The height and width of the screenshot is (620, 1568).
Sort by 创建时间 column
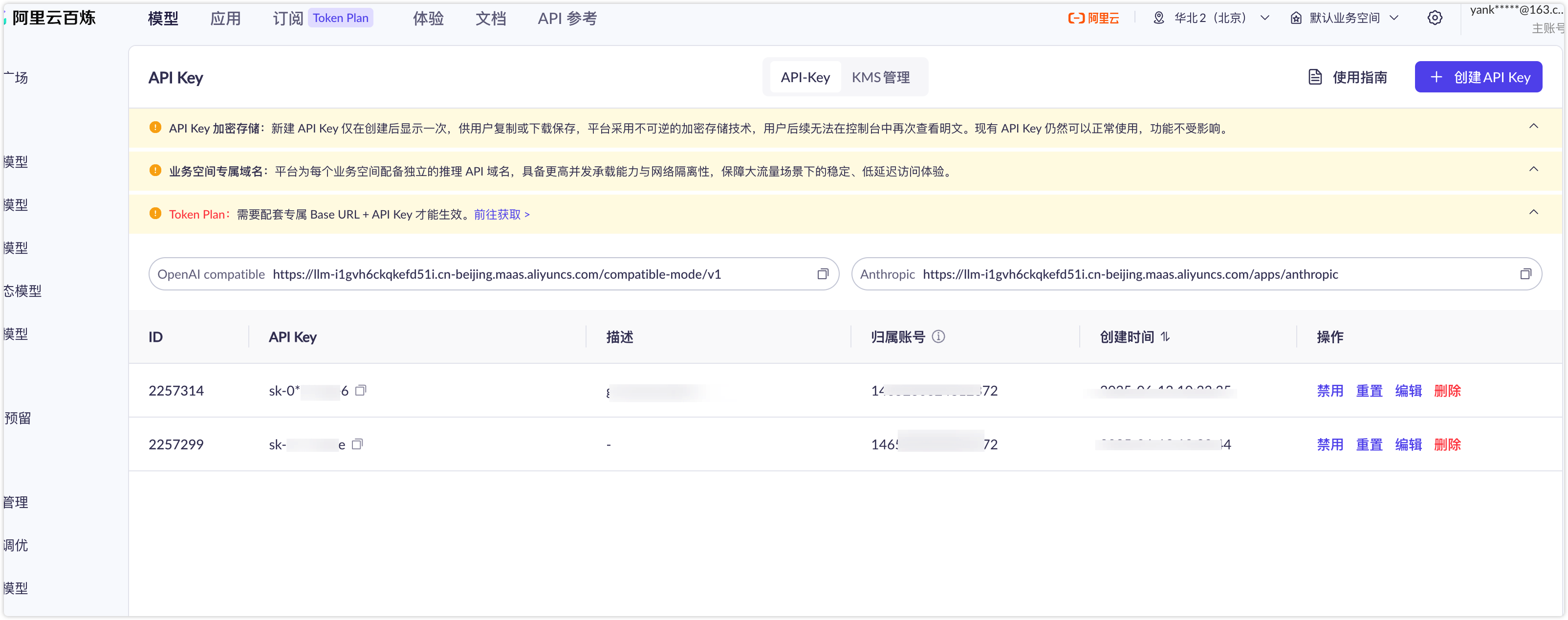click(1165, 336)
